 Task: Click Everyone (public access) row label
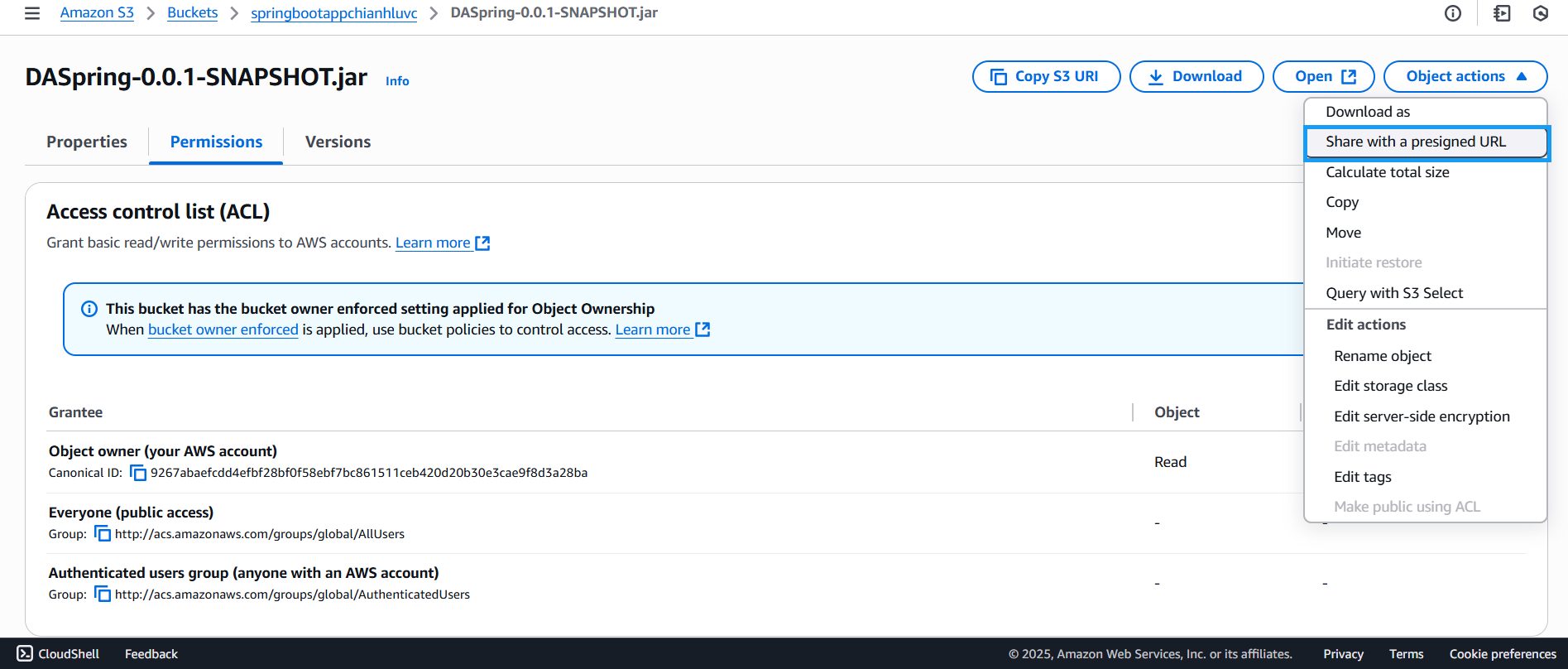pos(131,513)
